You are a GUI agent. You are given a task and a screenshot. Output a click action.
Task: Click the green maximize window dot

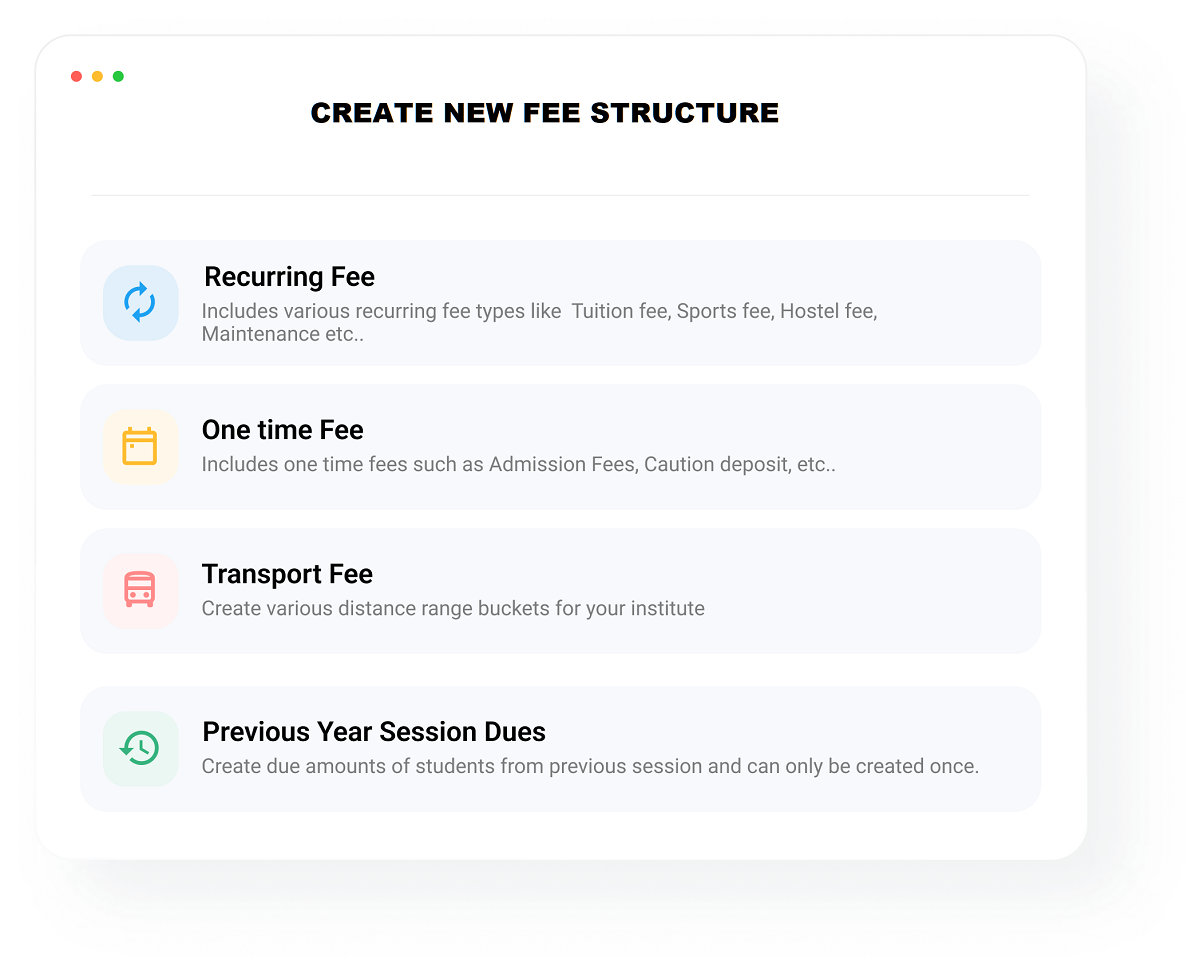118,77
